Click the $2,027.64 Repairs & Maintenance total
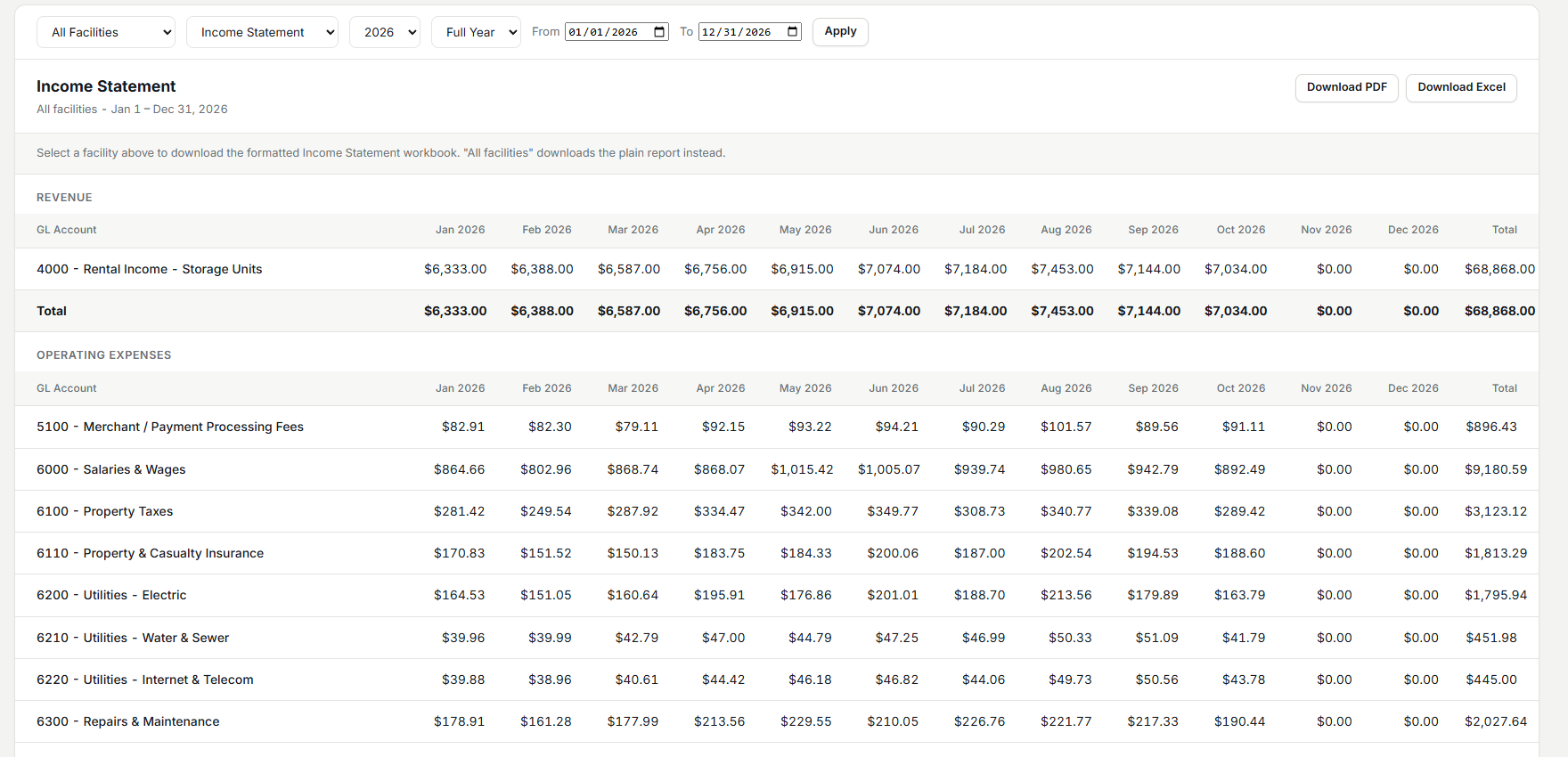 [1496, 721]
